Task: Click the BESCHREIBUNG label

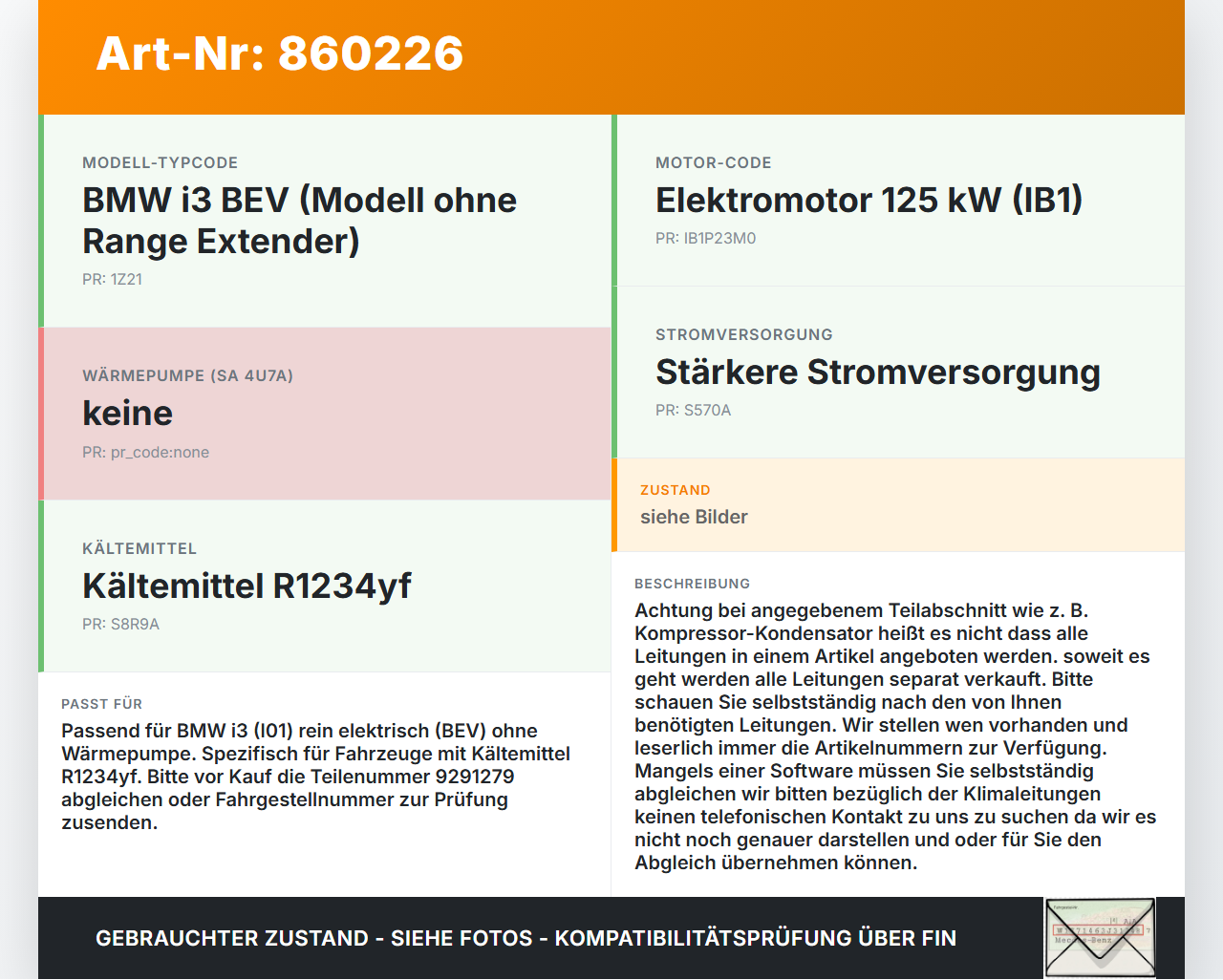Action: [x=692, y=584]
